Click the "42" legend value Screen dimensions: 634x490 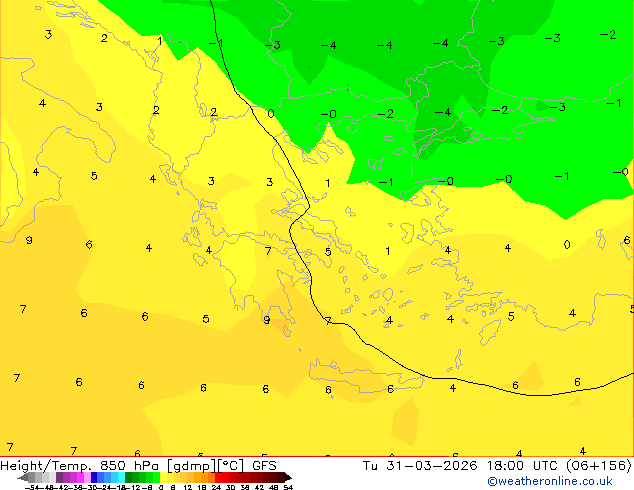coord(259,487)
